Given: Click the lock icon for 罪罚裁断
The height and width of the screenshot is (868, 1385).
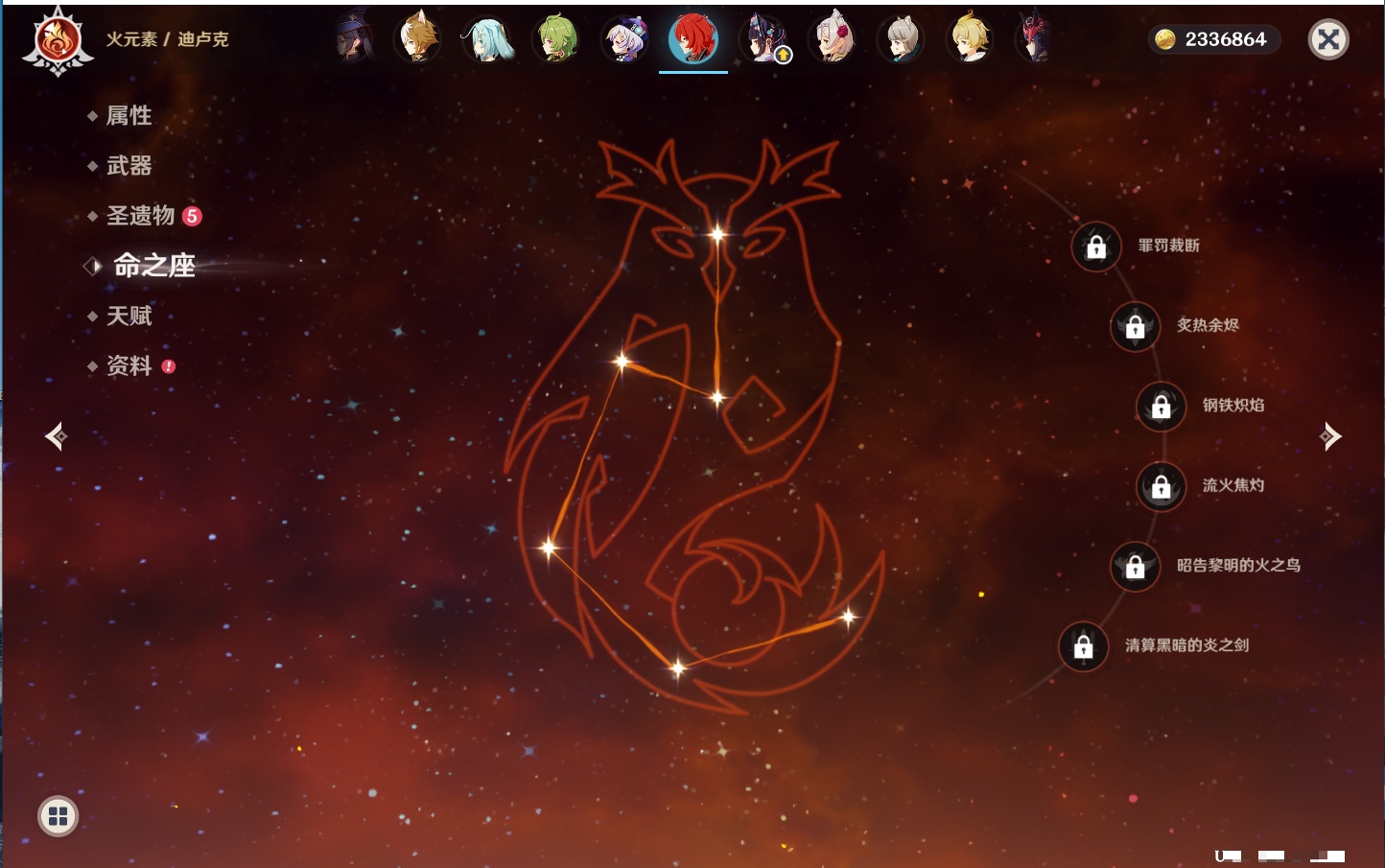Looking at the screenshot, I should pyautogui.click(x=1096, y=247).
